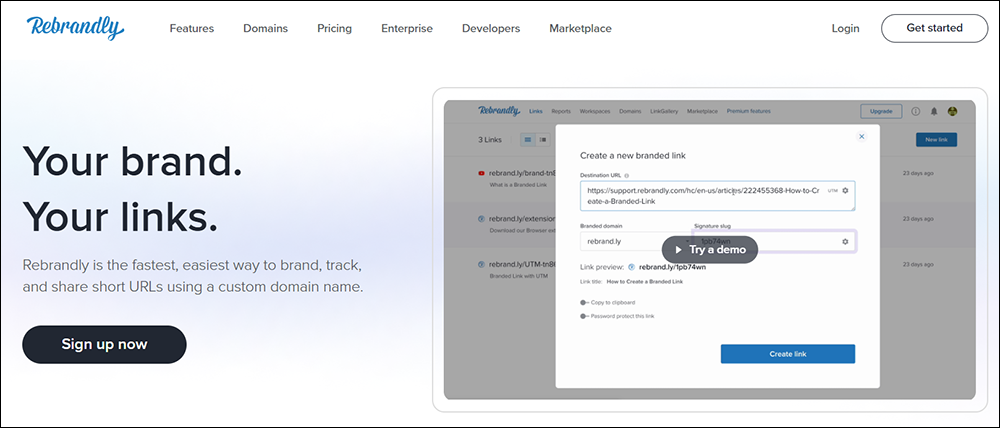Open Workspaces tab in the demo preview
Image resolution: width=1000 pixels, height=428 pixels.
click(595, 111)
